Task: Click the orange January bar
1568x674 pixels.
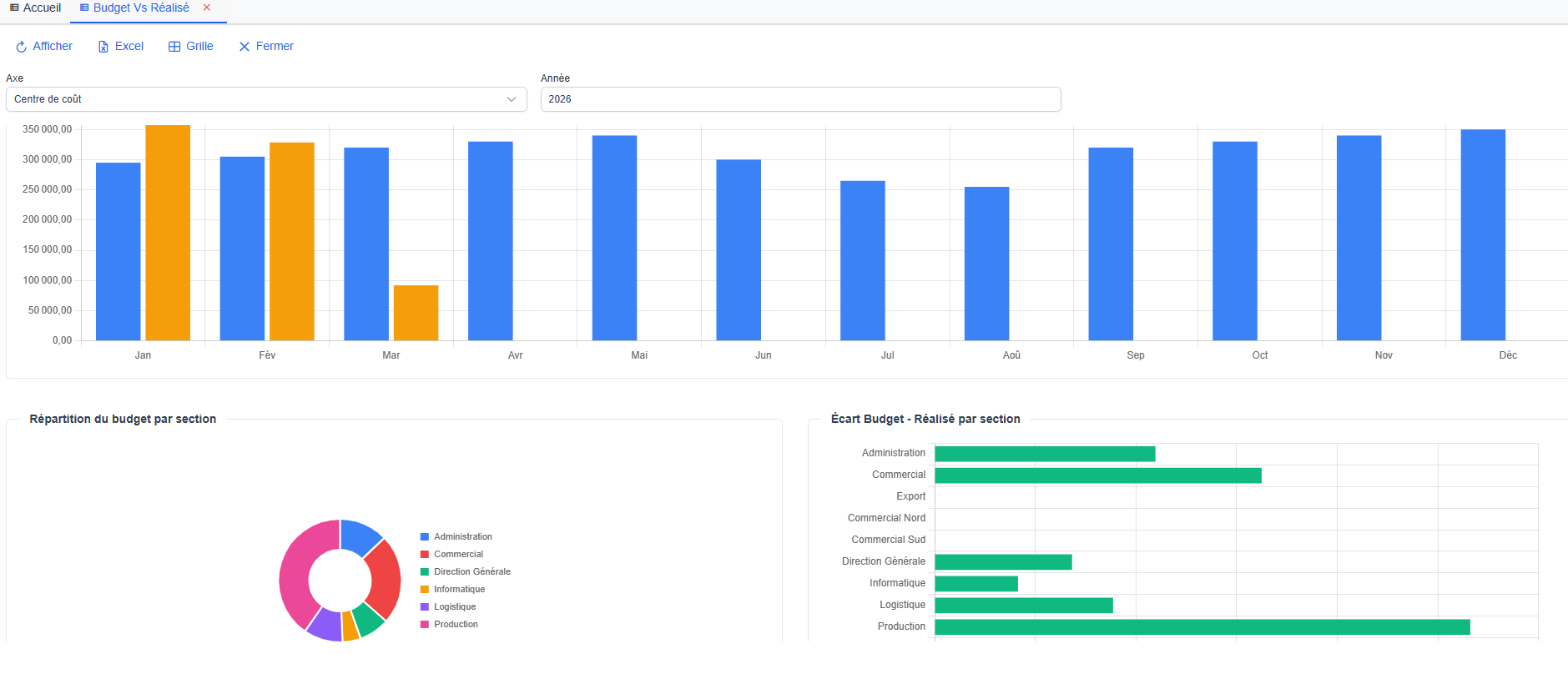Action: click(168, 234)
